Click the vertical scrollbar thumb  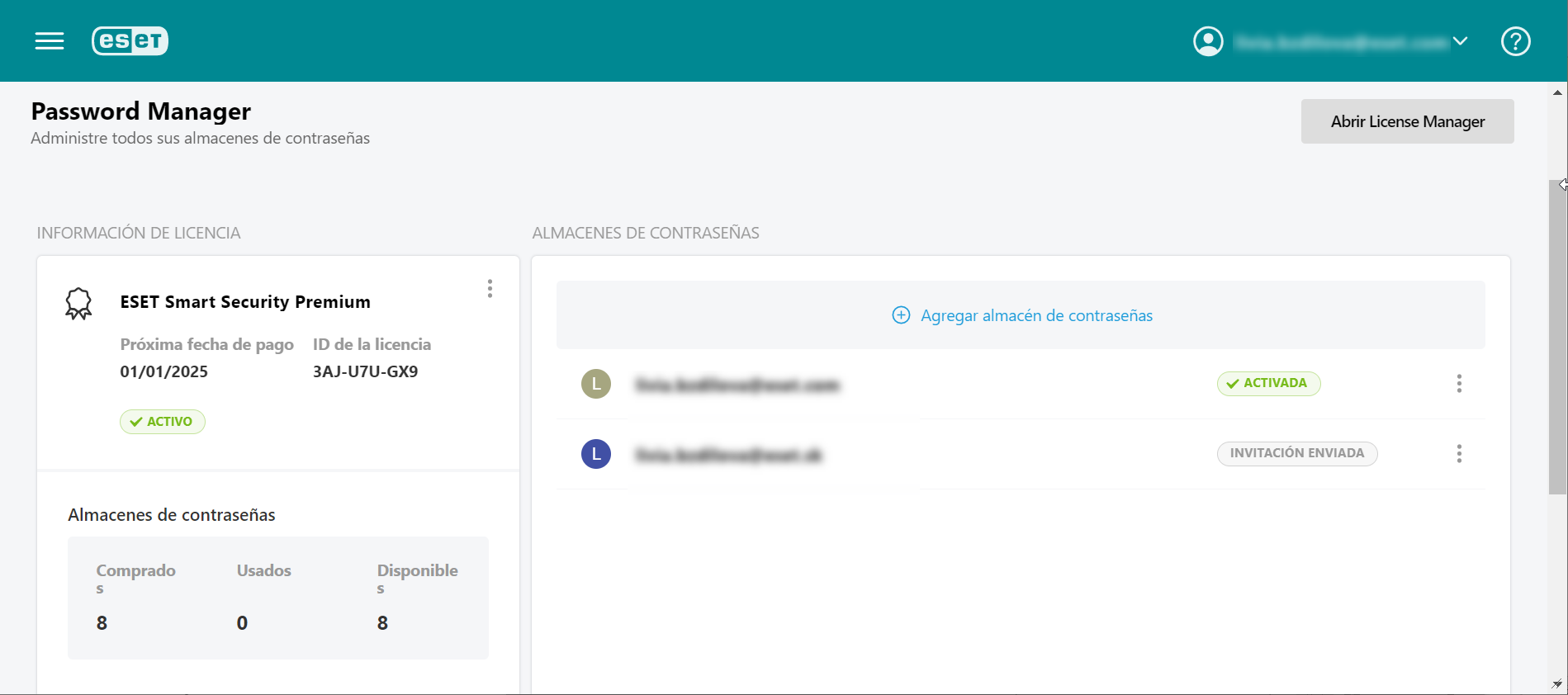(x=1557, y=337)
